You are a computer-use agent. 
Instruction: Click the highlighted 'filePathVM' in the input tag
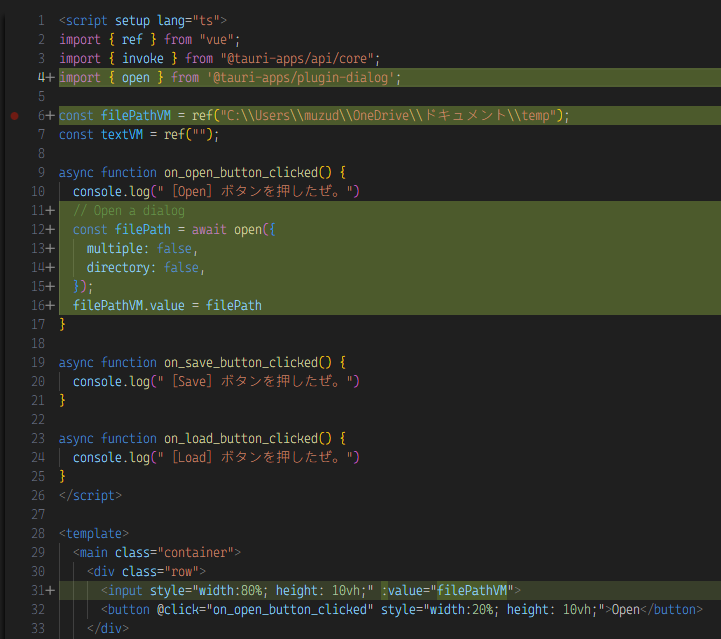472,590
